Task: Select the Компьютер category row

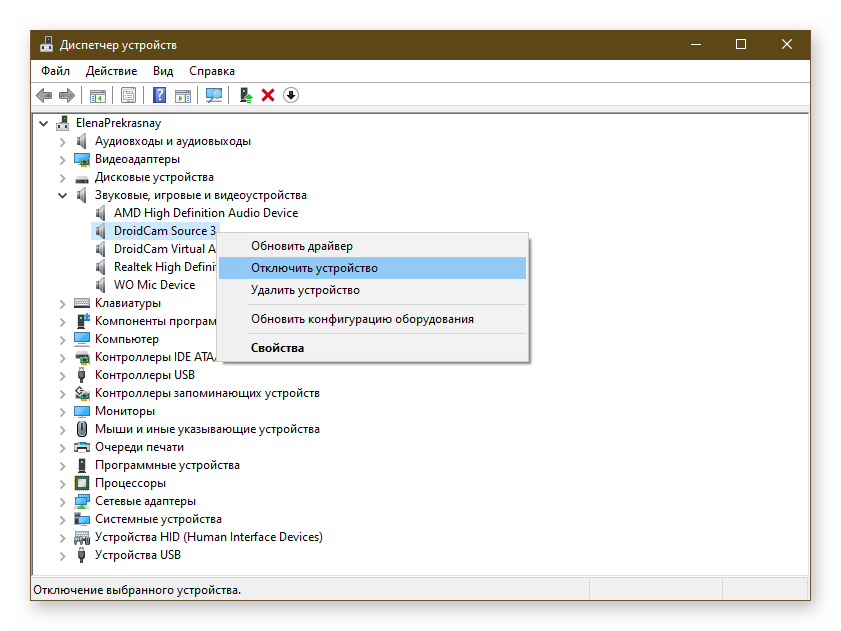Action: (127, 339)
